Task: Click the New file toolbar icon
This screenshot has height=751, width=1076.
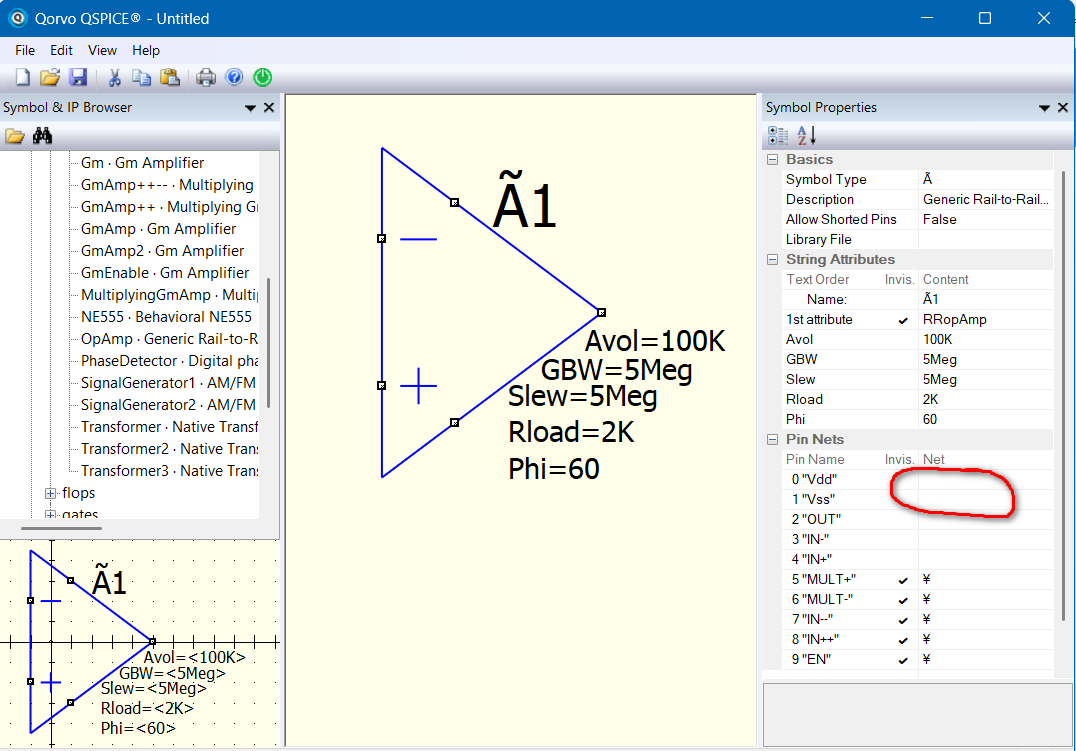Action: 23,77
